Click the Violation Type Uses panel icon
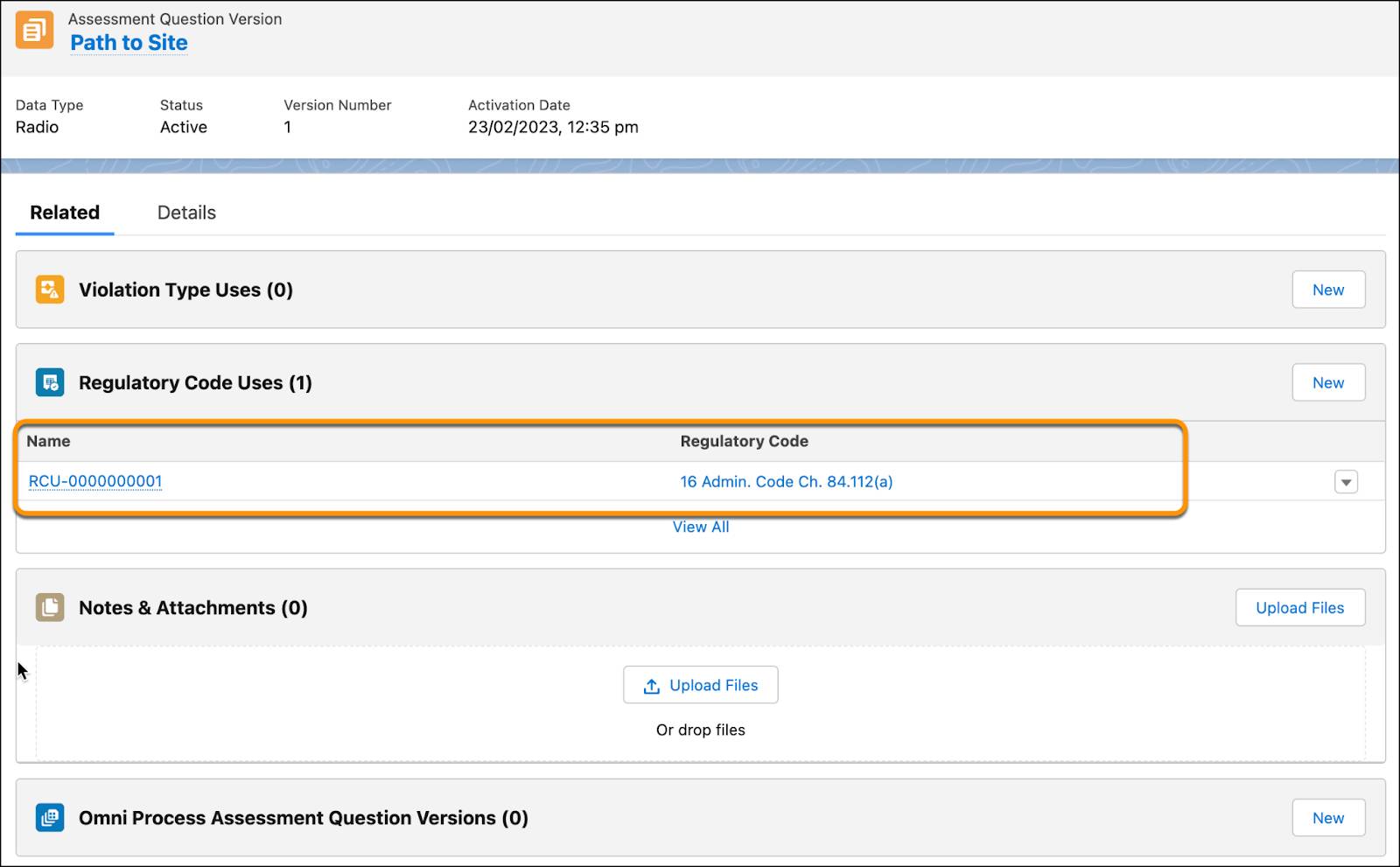The height and width of the screenshot is (867, 1400). pos(50,289)
